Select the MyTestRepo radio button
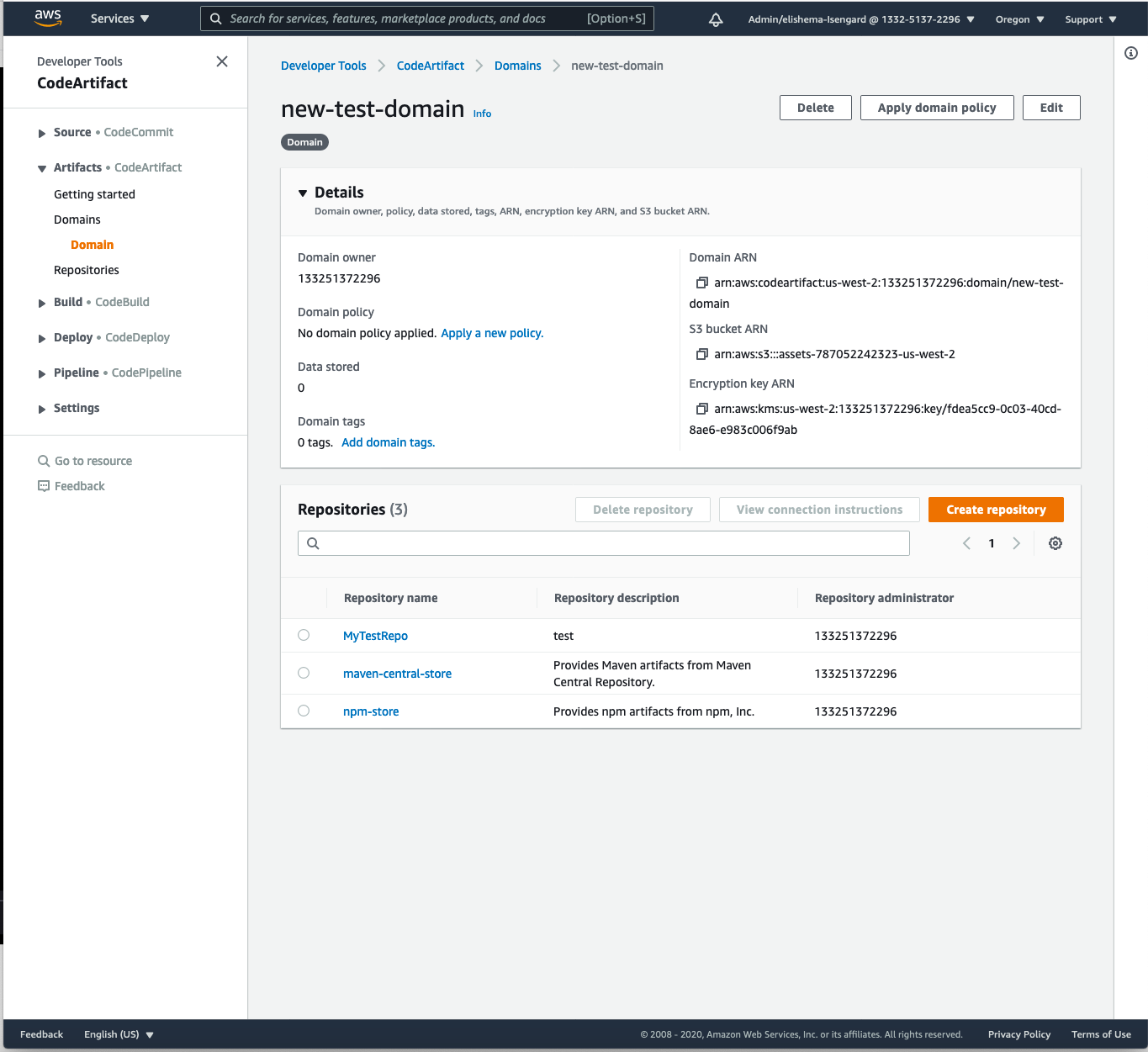This screenshot has width=1148, height=1052. [x=304, y=635]
